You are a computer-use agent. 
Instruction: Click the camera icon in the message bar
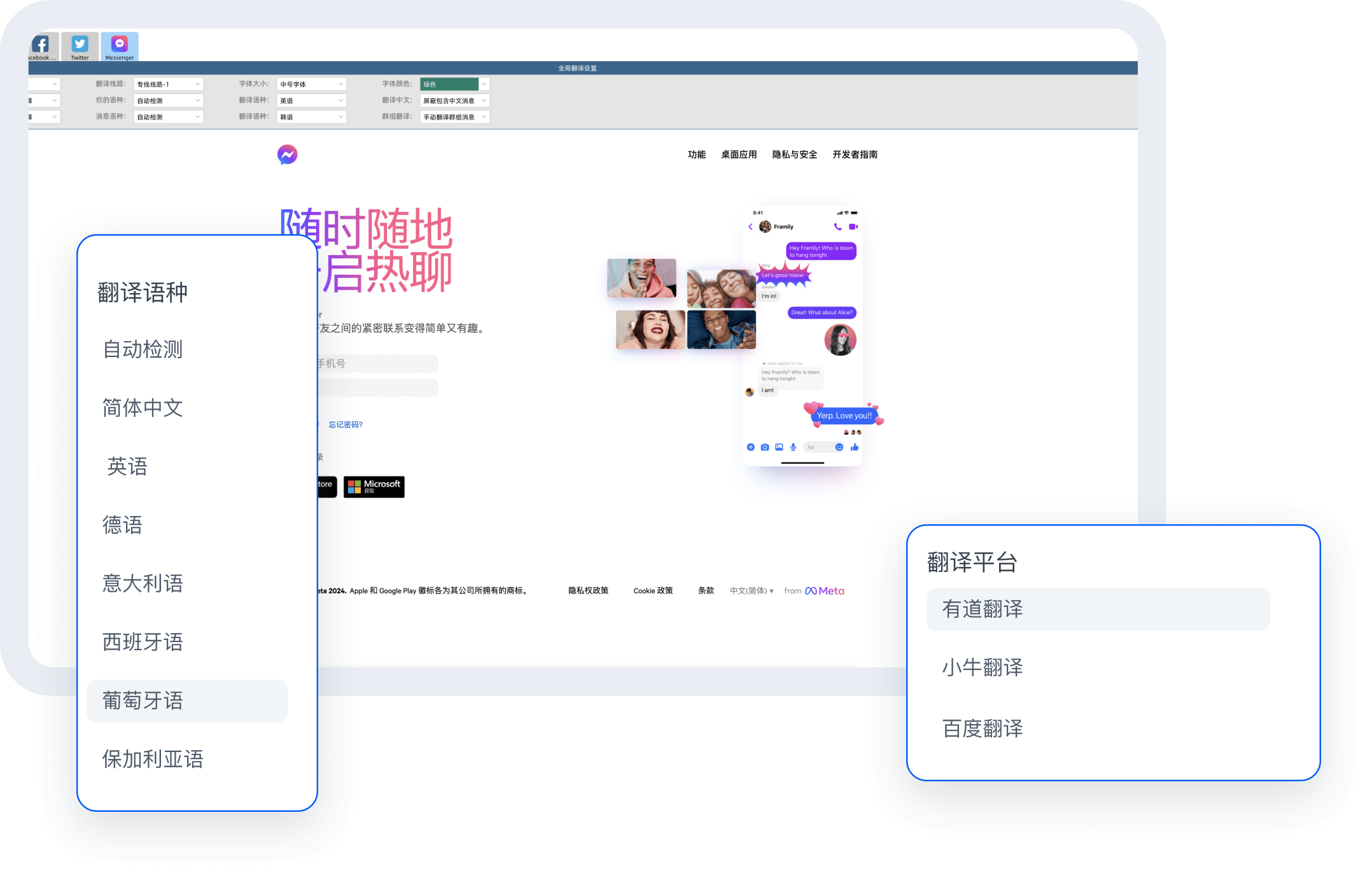(766, 447)
